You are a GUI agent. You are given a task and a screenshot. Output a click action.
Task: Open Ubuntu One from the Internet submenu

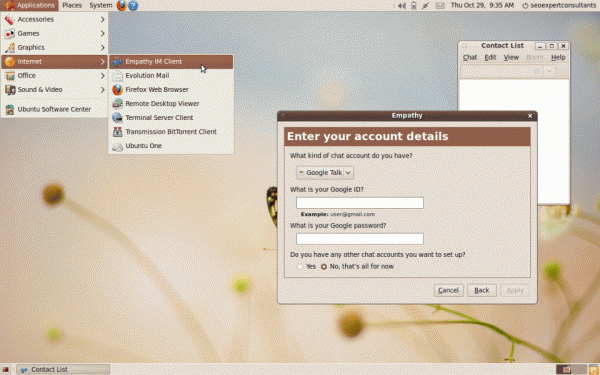coord(171,146)
